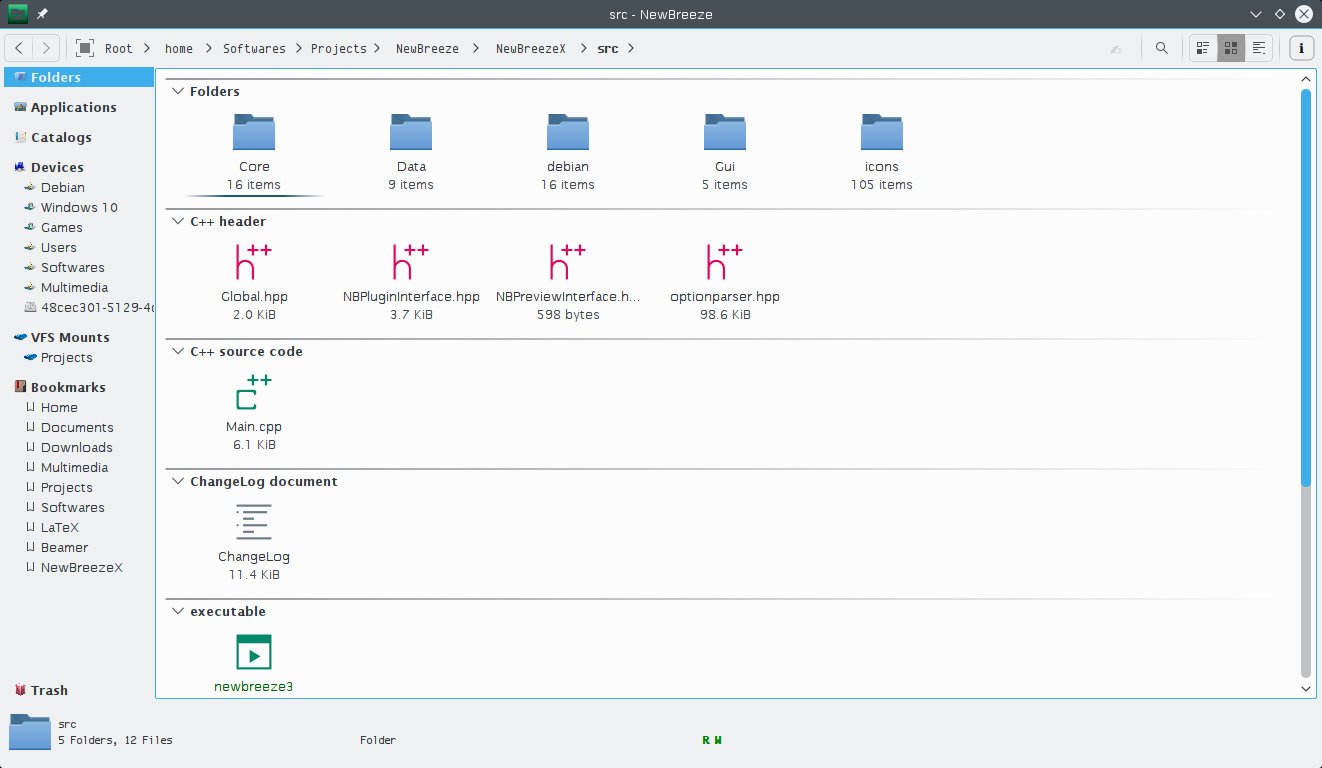Click the edit address pencil icon
The width and height of the screenshot is (1322, 768).
coord(1115,48)
